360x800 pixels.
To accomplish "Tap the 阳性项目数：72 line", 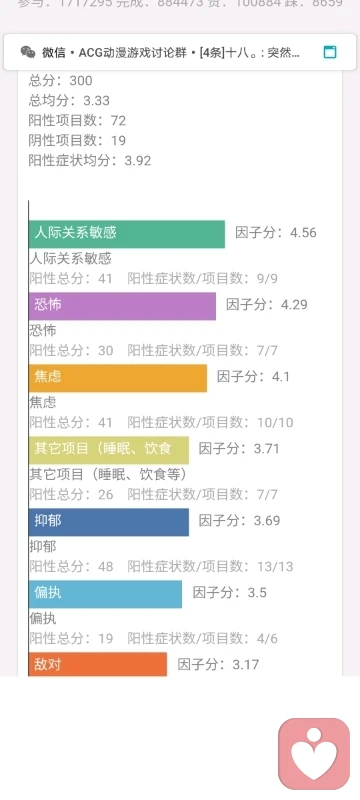I will point(78,120).
